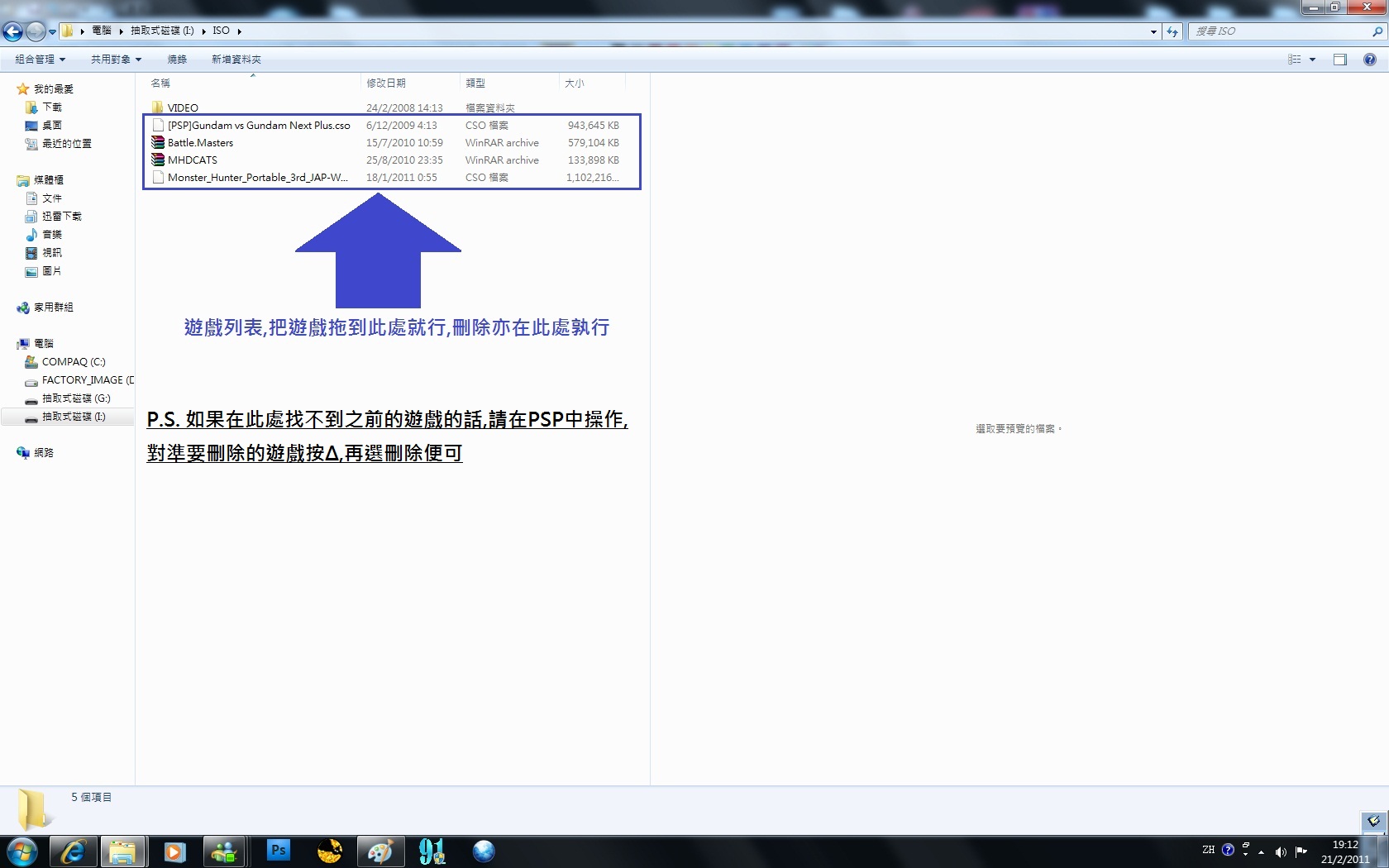Open the 共用對象 dropdown menu
Screen dimensions: 1389x868
pyautogui.click(x=116, y=60)
